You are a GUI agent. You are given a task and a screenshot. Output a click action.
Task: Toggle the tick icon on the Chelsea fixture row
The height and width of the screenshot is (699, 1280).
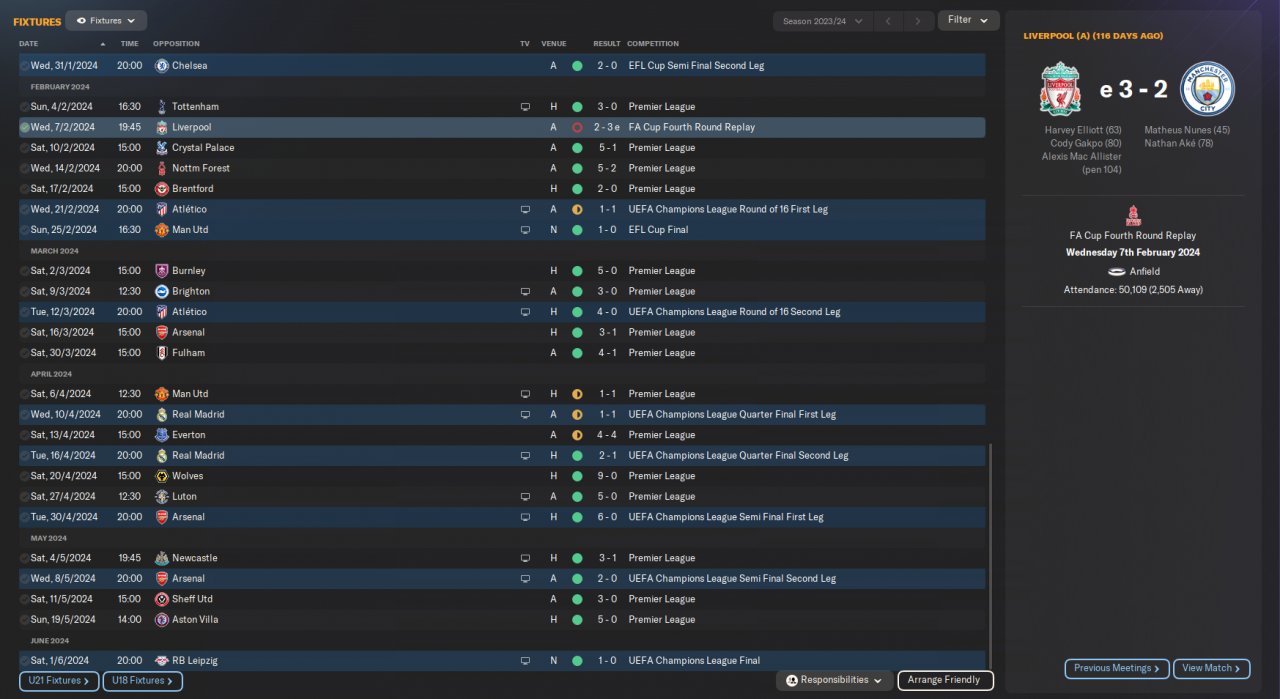coord(25,66)
